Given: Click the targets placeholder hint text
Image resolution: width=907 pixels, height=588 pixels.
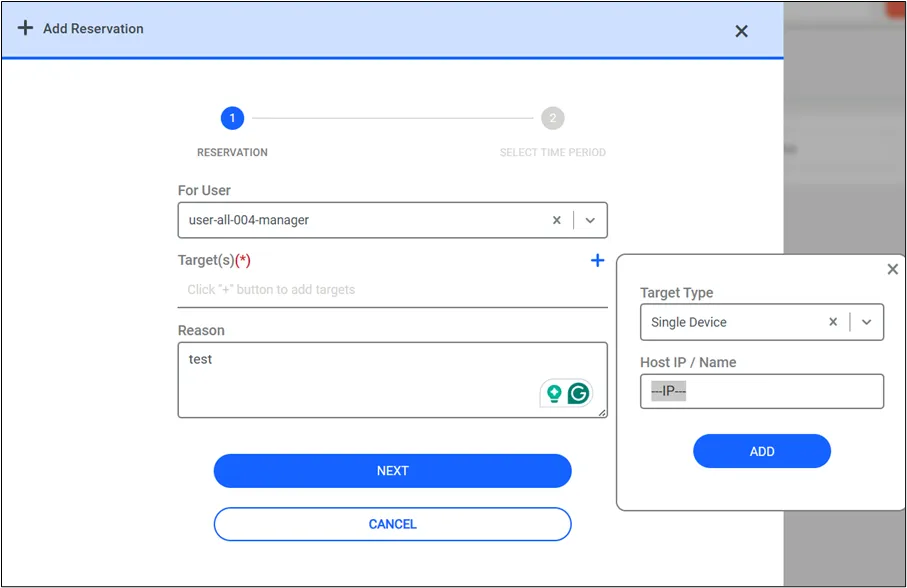Looking at the screenshot, I should pos(271,290).
